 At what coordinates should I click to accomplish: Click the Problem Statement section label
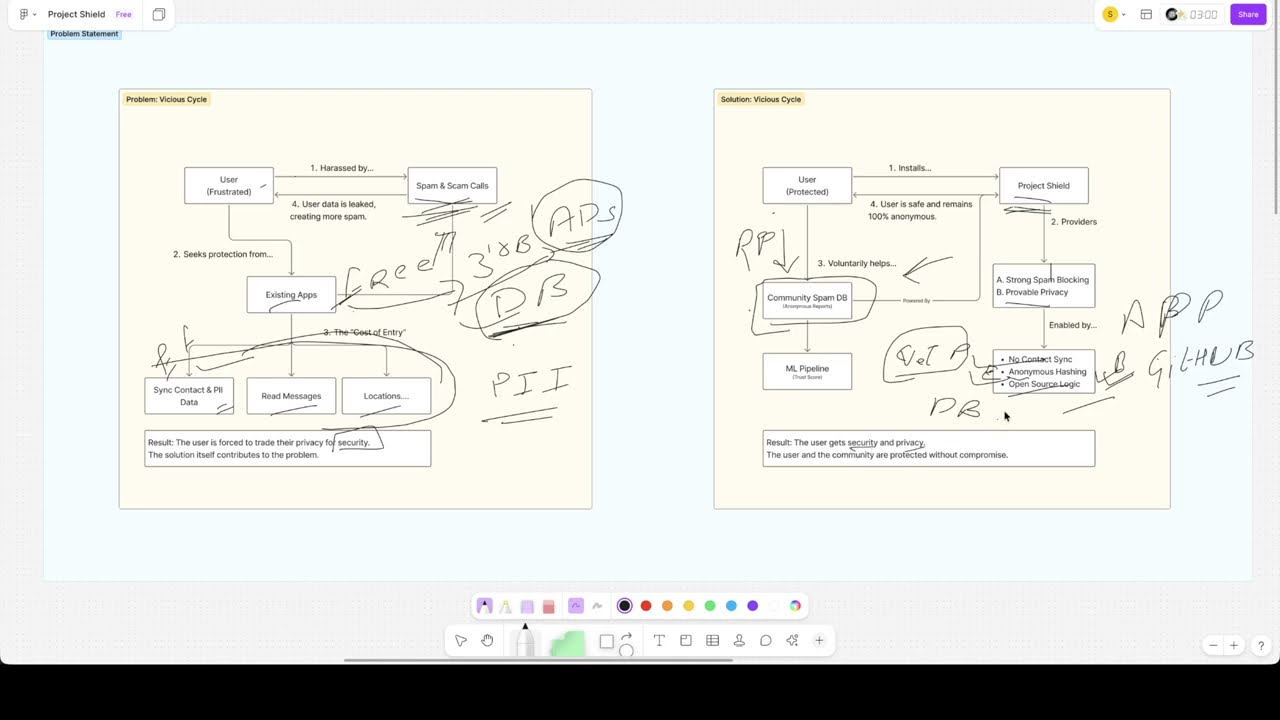84,34
